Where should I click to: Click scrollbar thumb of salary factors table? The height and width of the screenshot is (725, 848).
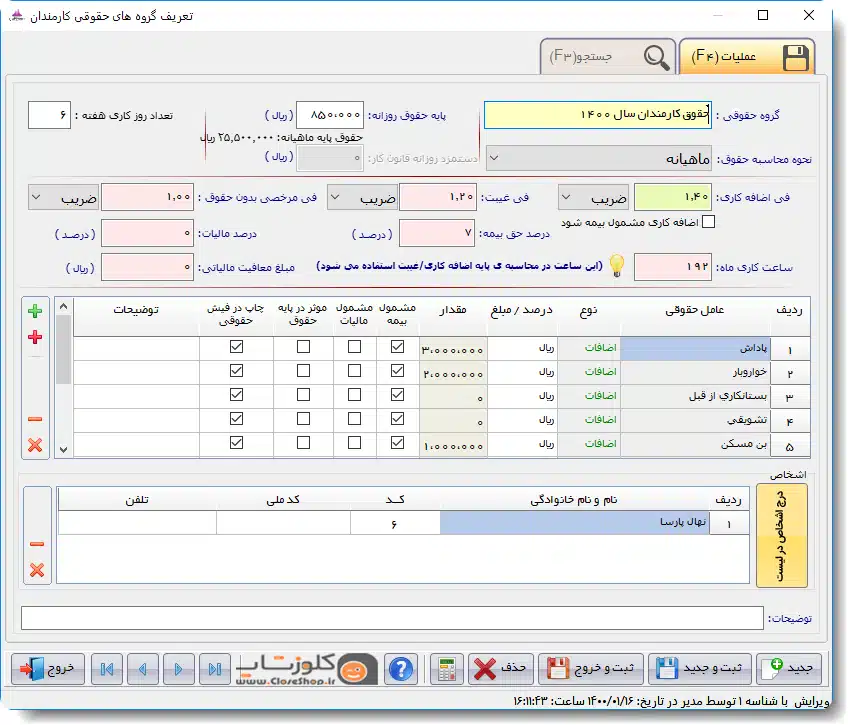63,350
